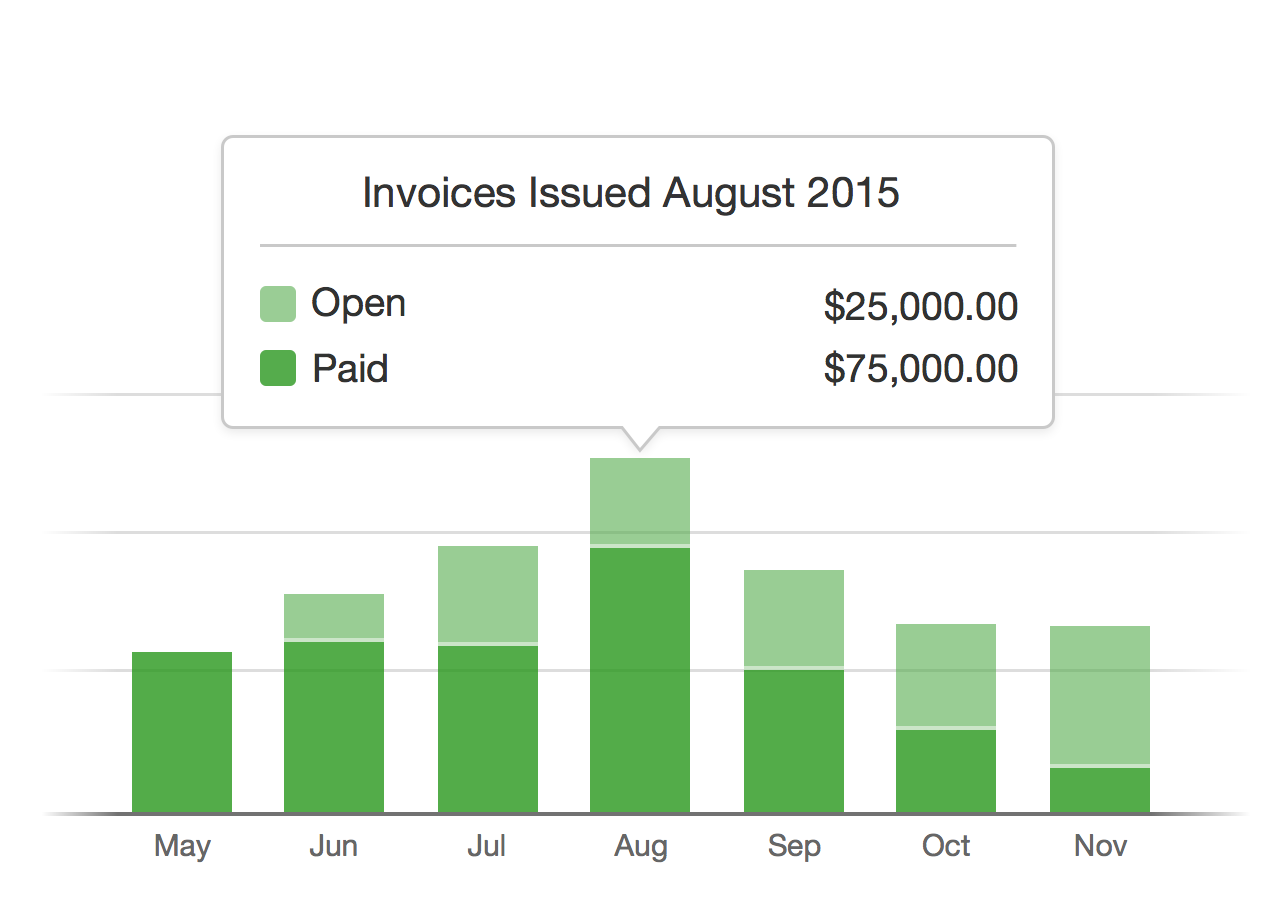Click the November paid invoices segment
1280x908 pixels.
click(x=1100, y=790)
